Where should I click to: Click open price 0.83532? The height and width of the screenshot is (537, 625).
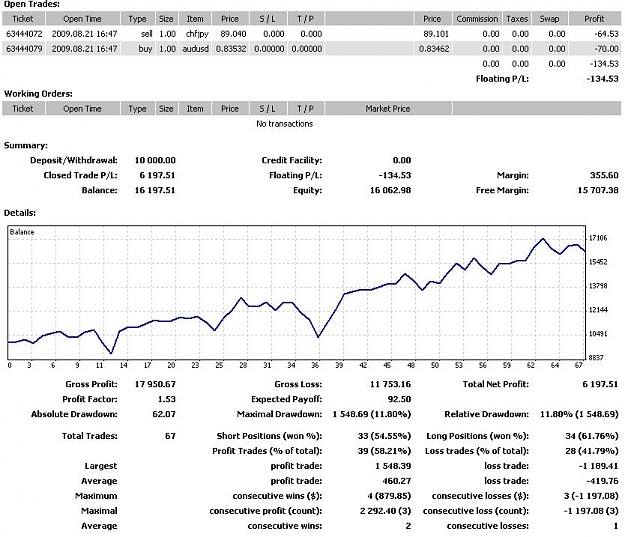click(231, 49)
